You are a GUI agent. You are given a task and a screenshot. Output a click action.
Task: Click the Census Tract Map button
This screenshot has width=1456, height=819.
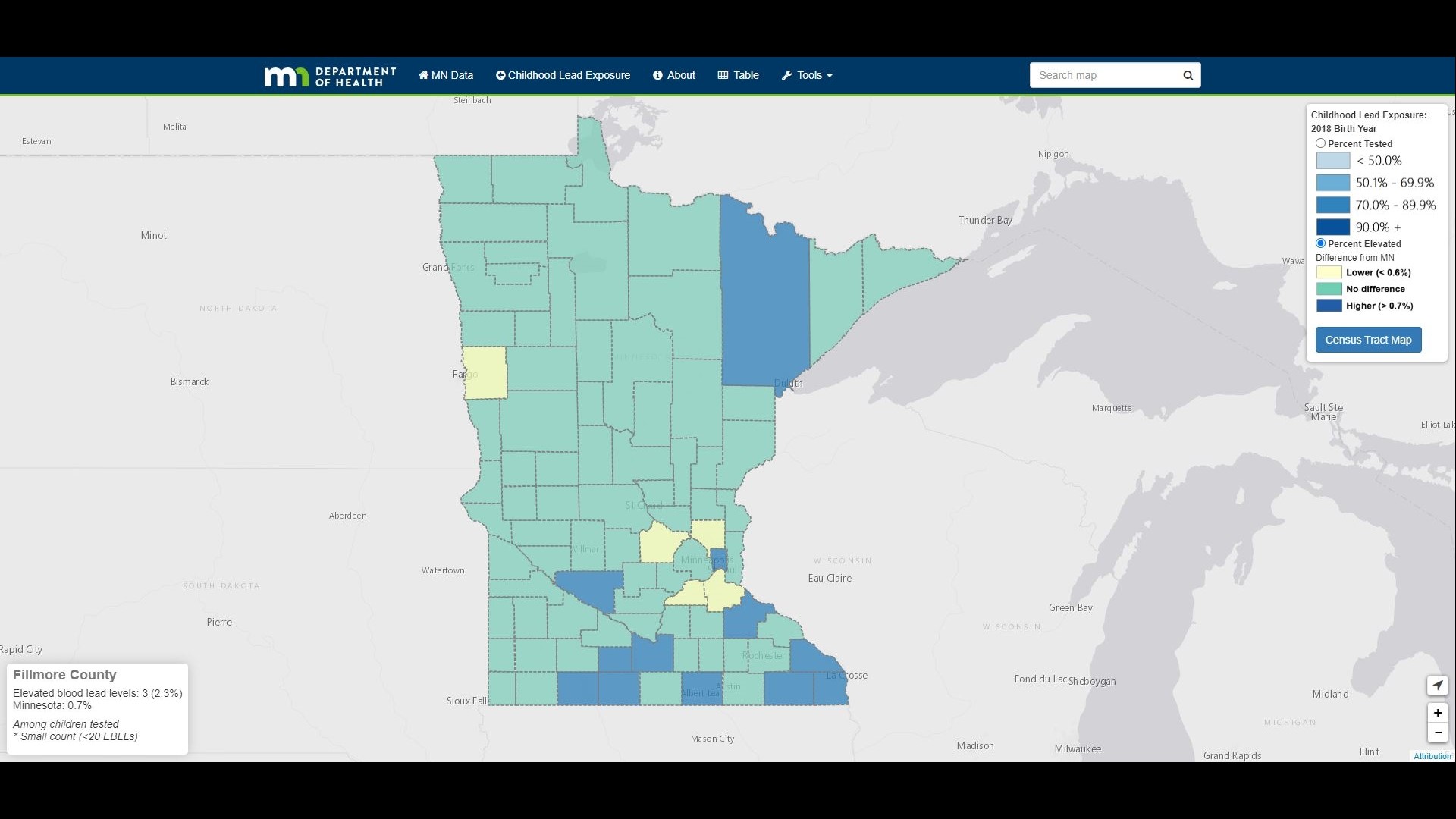pos(1368,340)
